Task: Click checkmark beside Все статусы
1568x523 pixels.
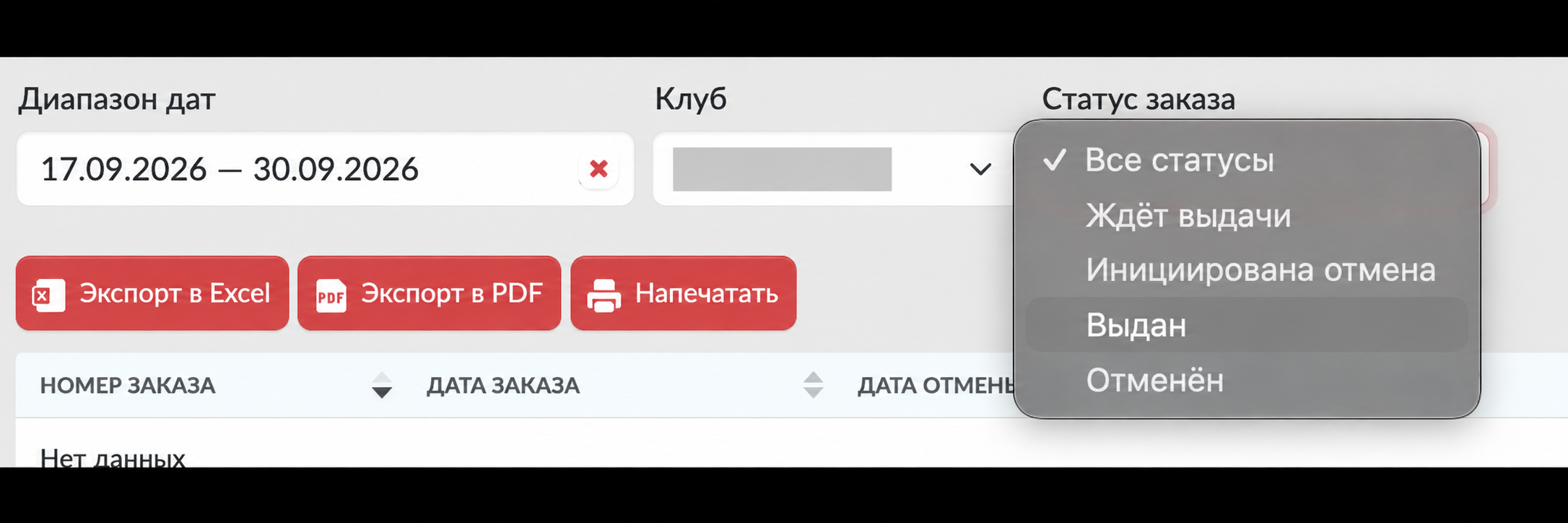Action: [1055, 160]
